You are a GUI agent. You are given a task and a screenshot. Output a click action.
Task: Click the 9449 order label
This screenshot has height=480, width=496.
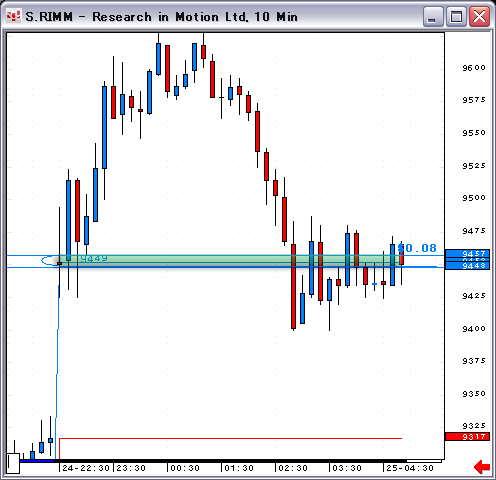(x=94, y=259)
